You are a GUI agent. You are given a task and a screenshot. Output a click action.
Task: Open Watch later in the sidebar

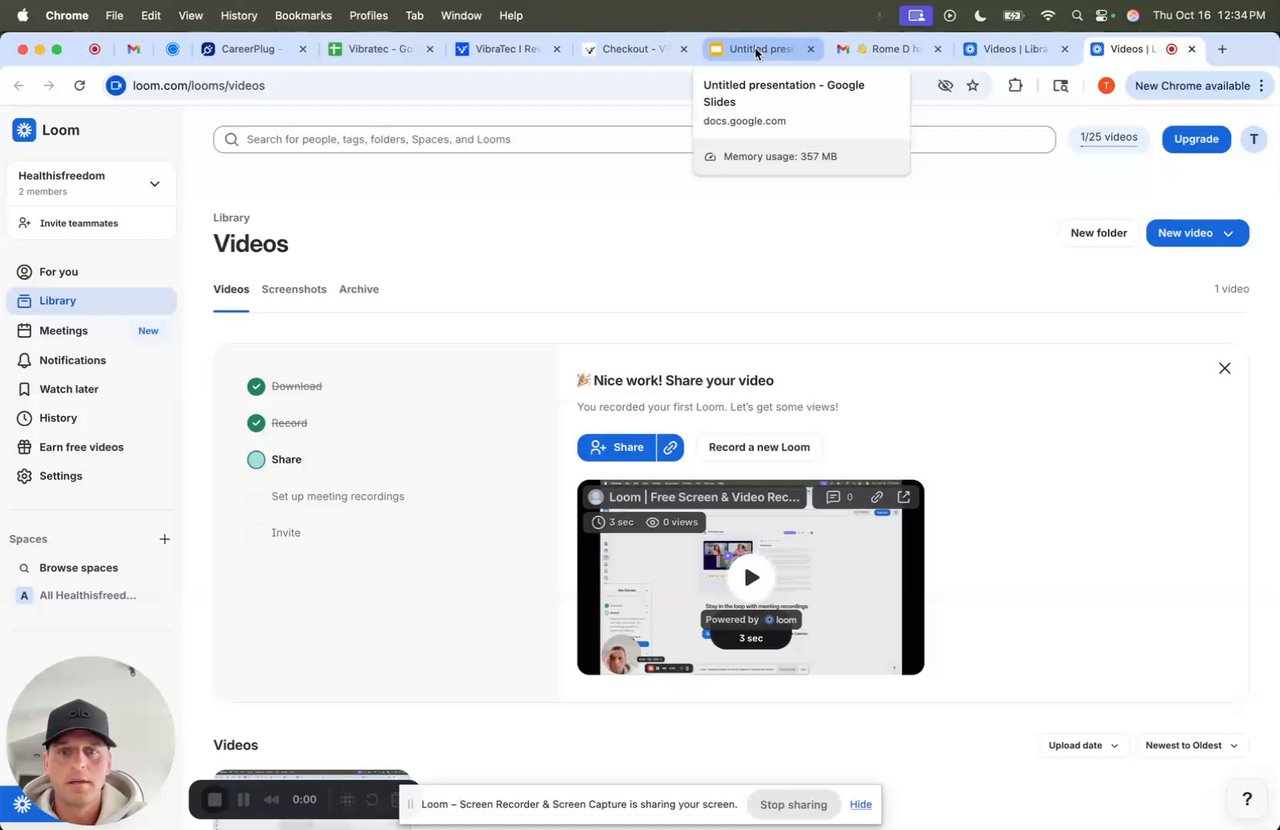(92, 389)
